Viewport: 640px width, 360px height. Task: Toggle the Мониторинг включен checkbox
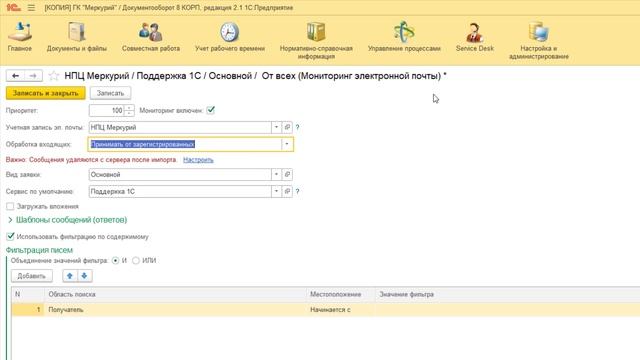(211, 110)
